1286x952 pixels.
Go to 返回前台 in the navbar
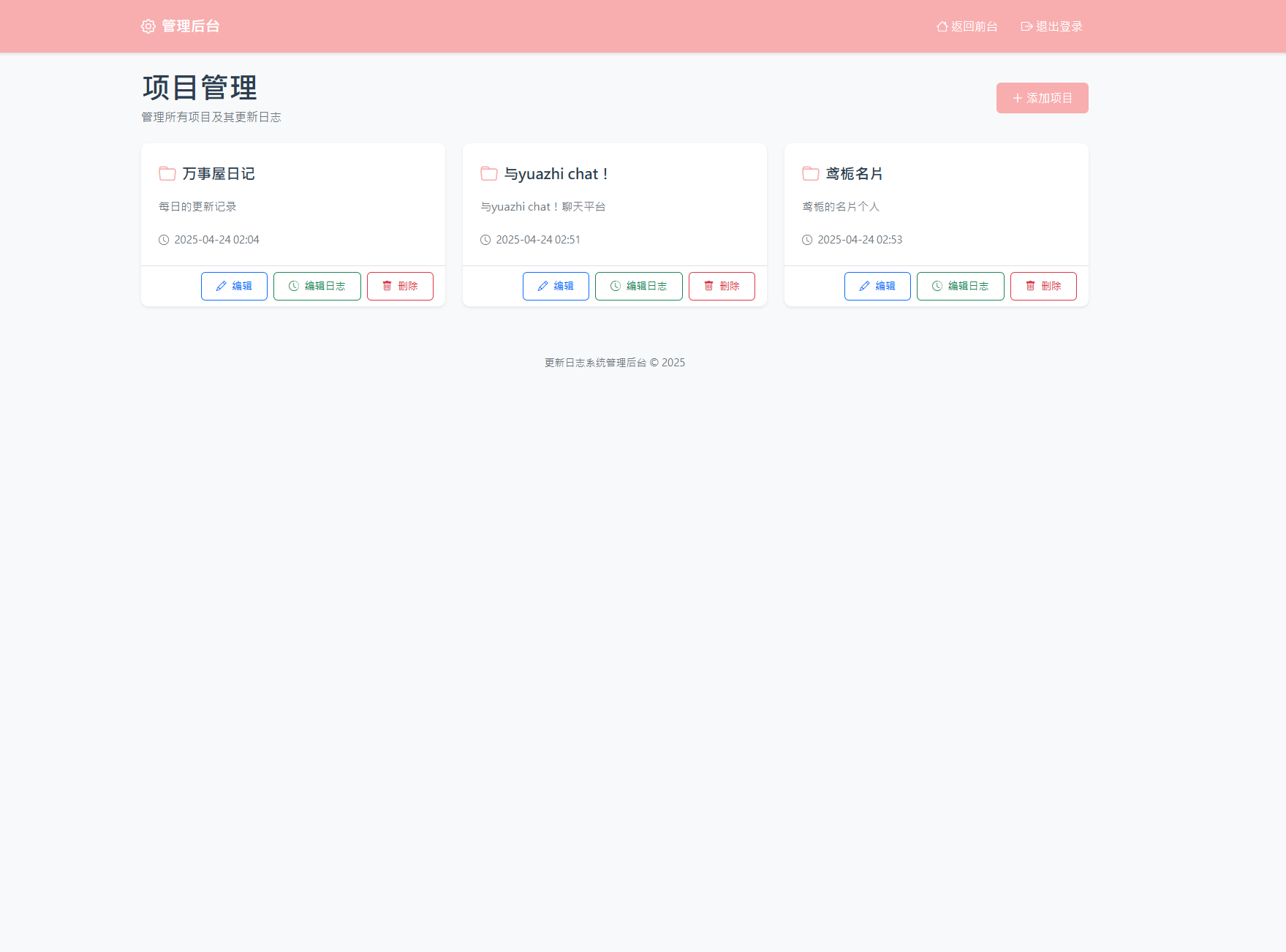pyautogui.click(x=974, y=26)
